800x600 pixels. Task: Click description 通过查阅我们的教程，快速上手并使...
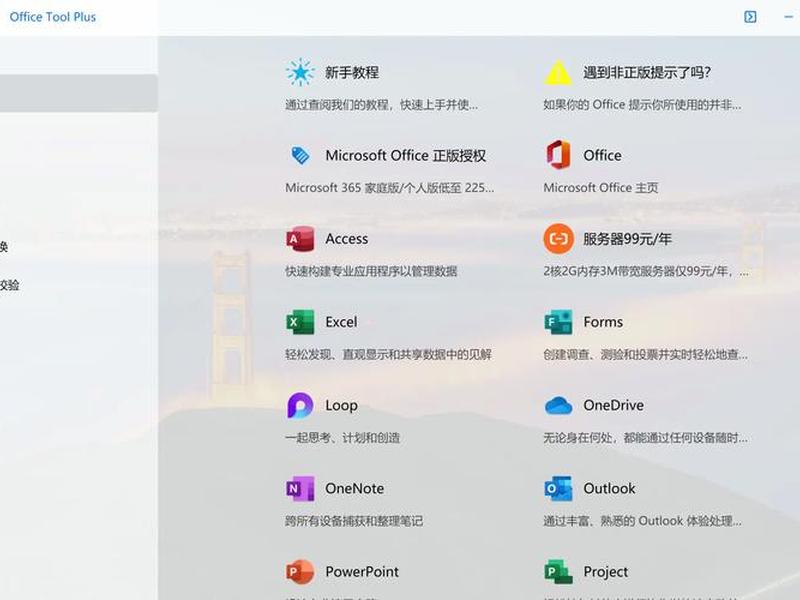[x=381, y=105]
